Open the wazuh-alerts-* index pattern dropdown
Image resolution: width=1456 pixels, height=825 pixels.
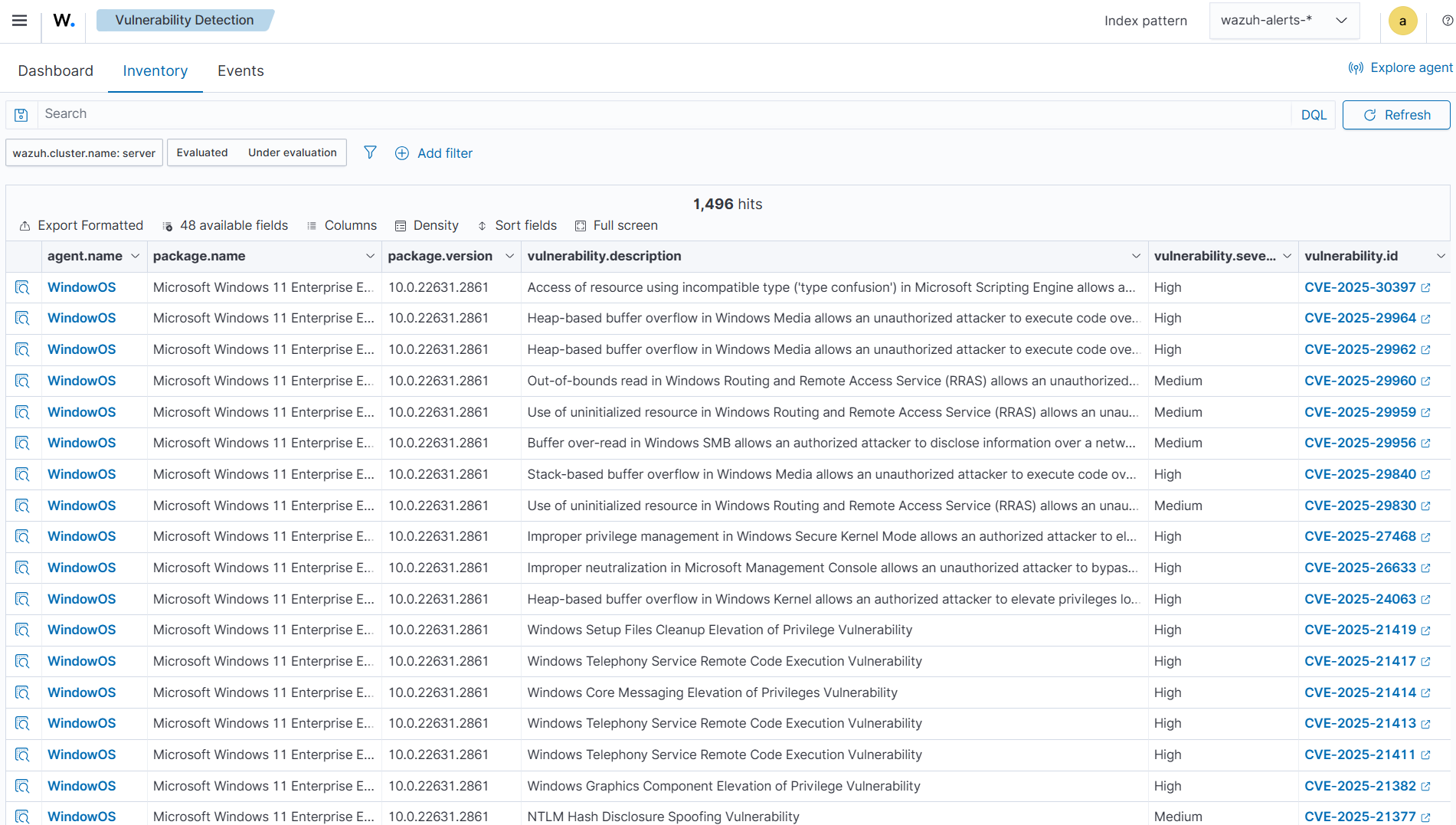[1284, 20]
